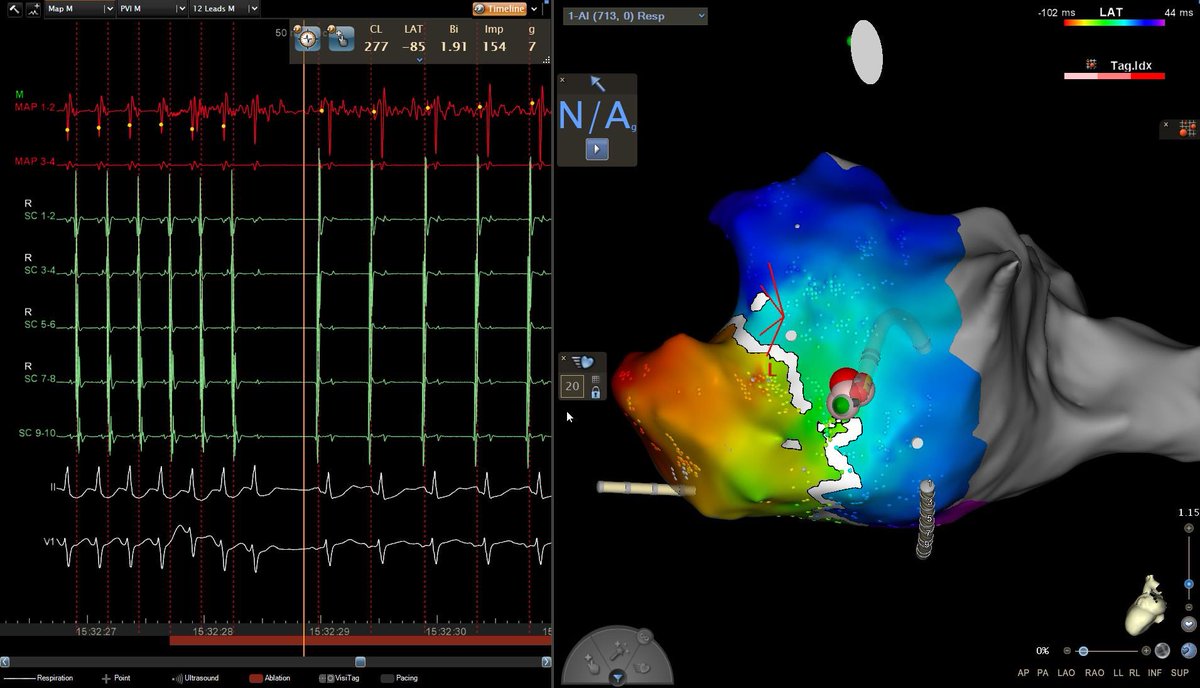Viewport: 1200px width, 688px height.
Task: Click the red ablation bar on timeline
Action: point(360,640)
